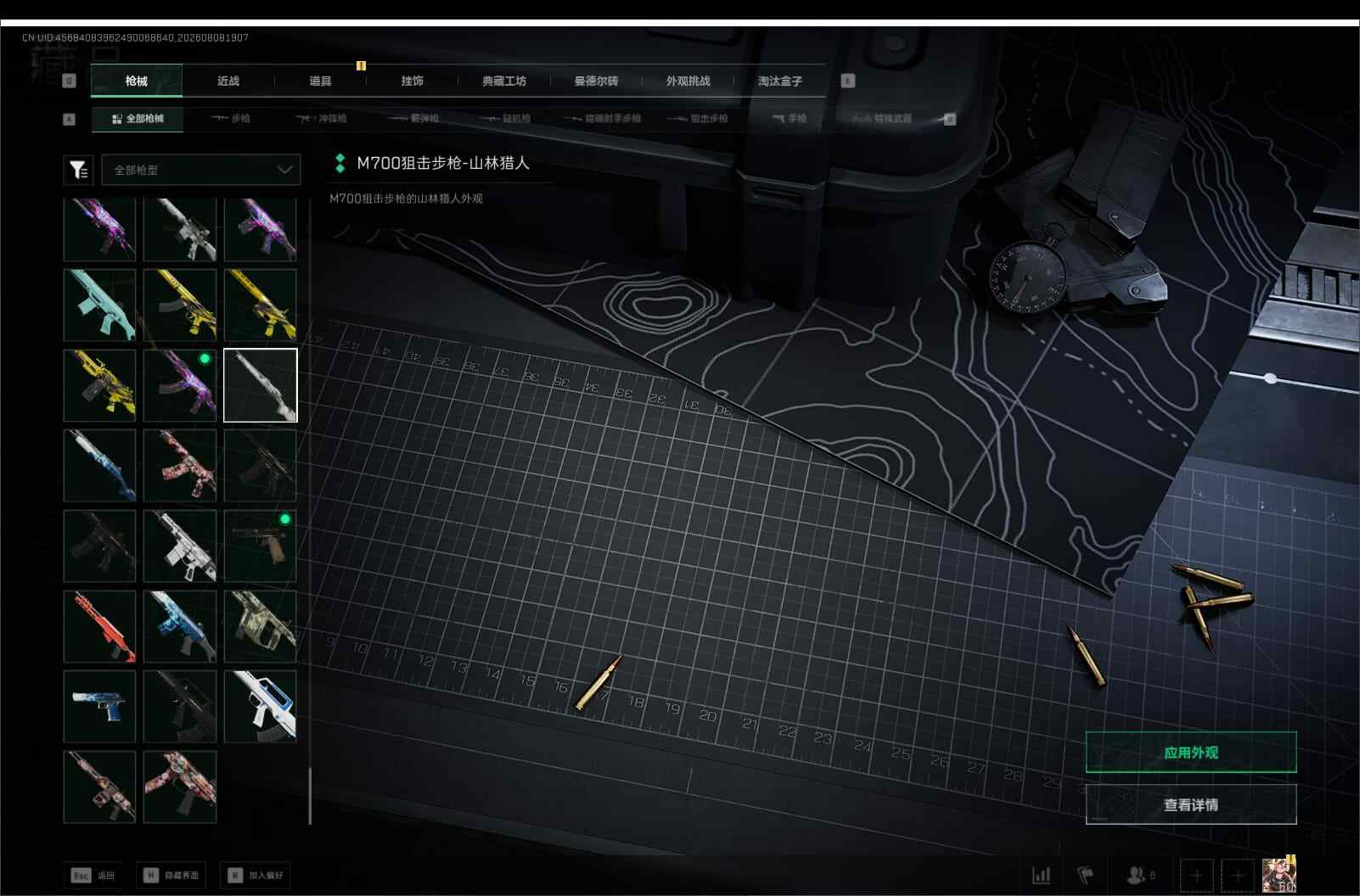Select the teal rifle skin thumbnail
Screen dimensions: 1360x896
[x=99, y=305]
